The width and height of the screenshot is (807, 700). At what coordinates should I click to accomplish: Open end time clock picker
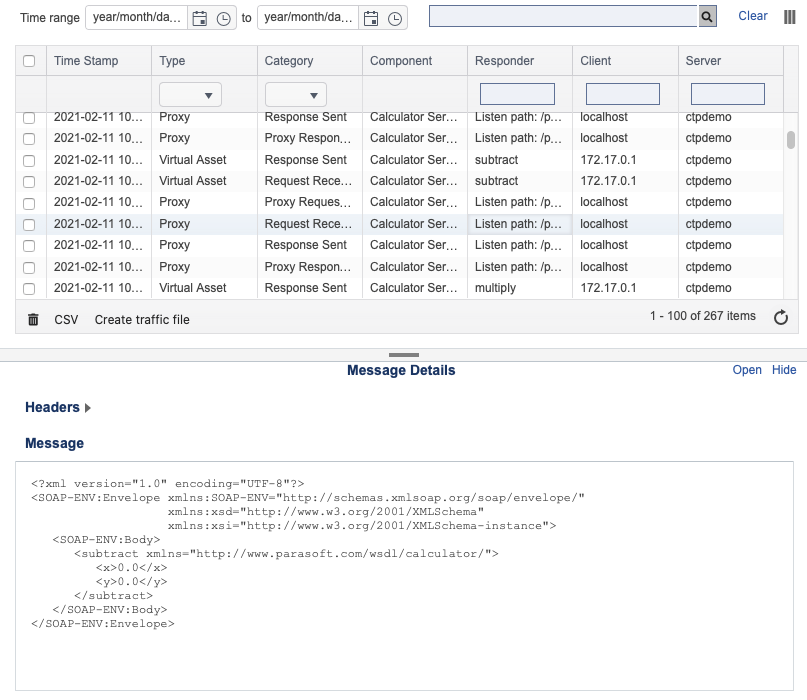(395, 19)
